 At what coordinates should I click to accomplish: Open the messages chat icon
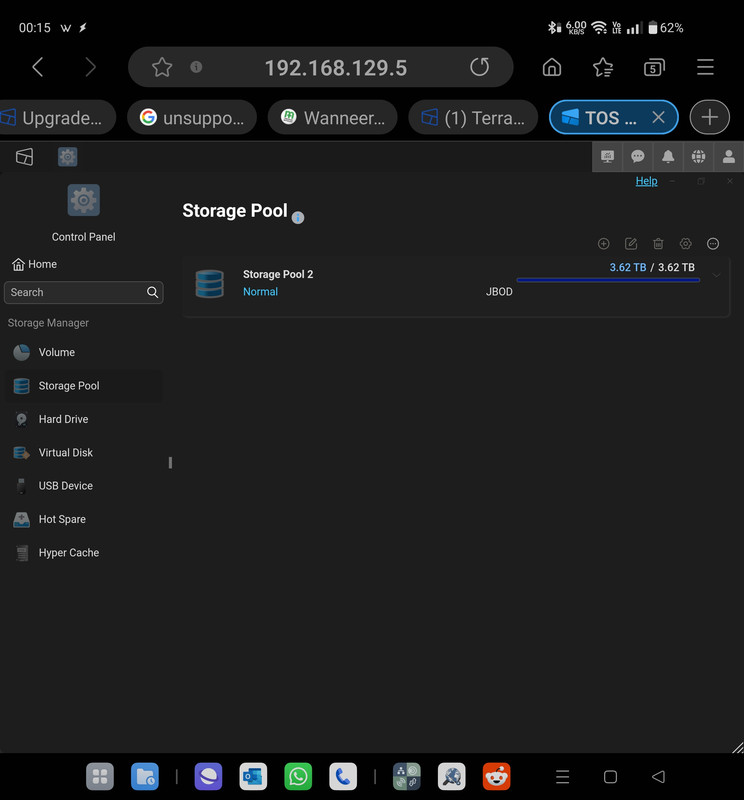click(x=637, y=157)
